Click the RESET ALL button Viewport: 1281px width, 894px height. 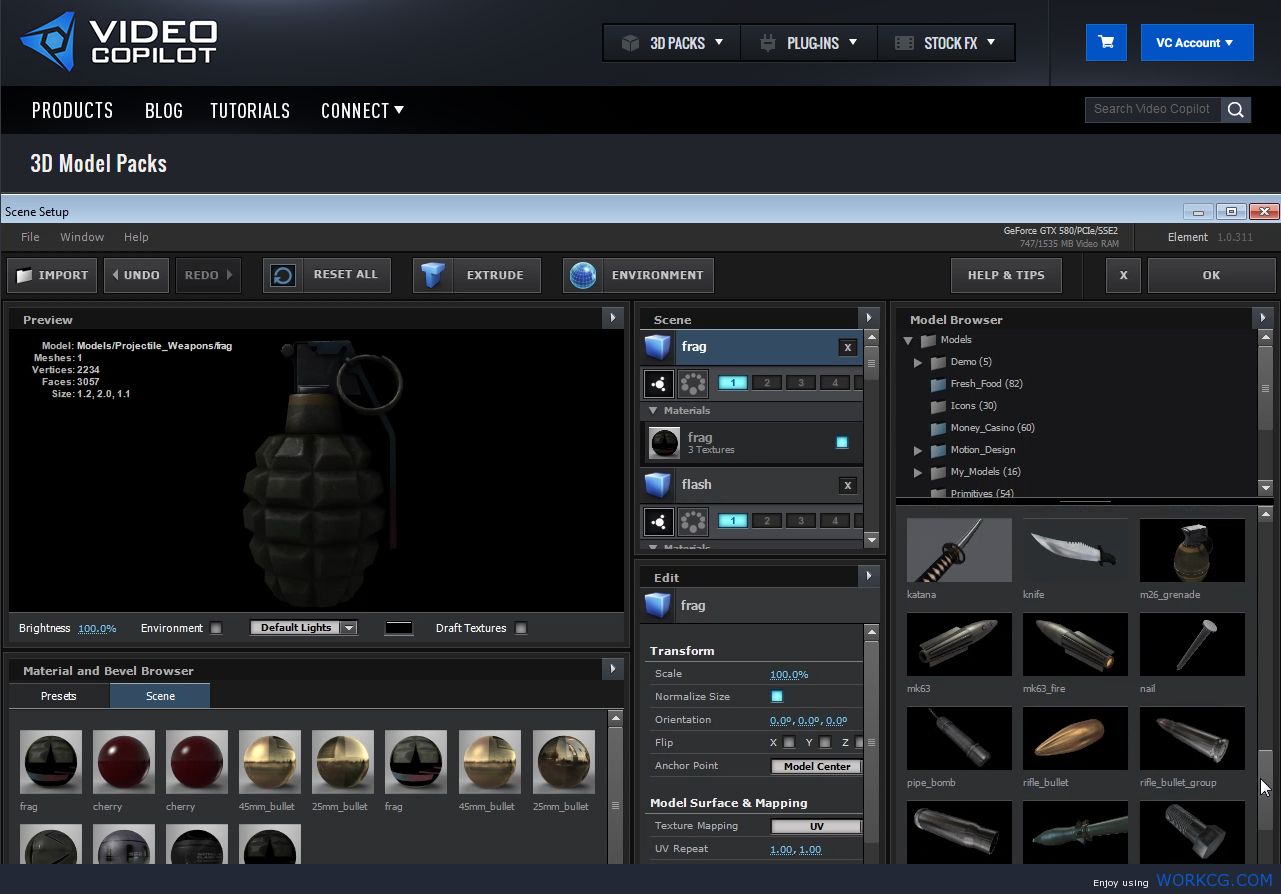click(x=327, y=275)
